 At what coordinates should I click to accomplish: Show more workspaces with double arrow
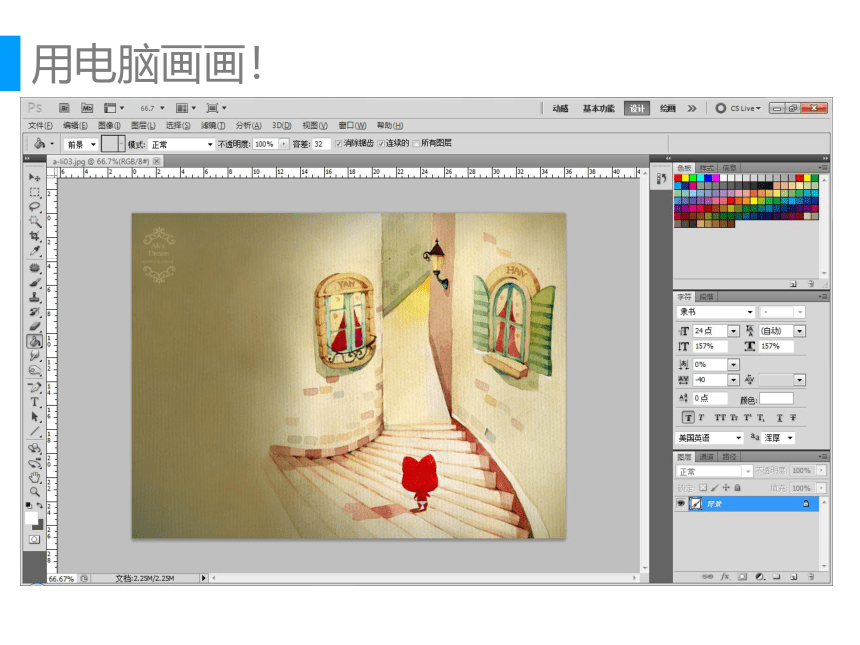692,108
